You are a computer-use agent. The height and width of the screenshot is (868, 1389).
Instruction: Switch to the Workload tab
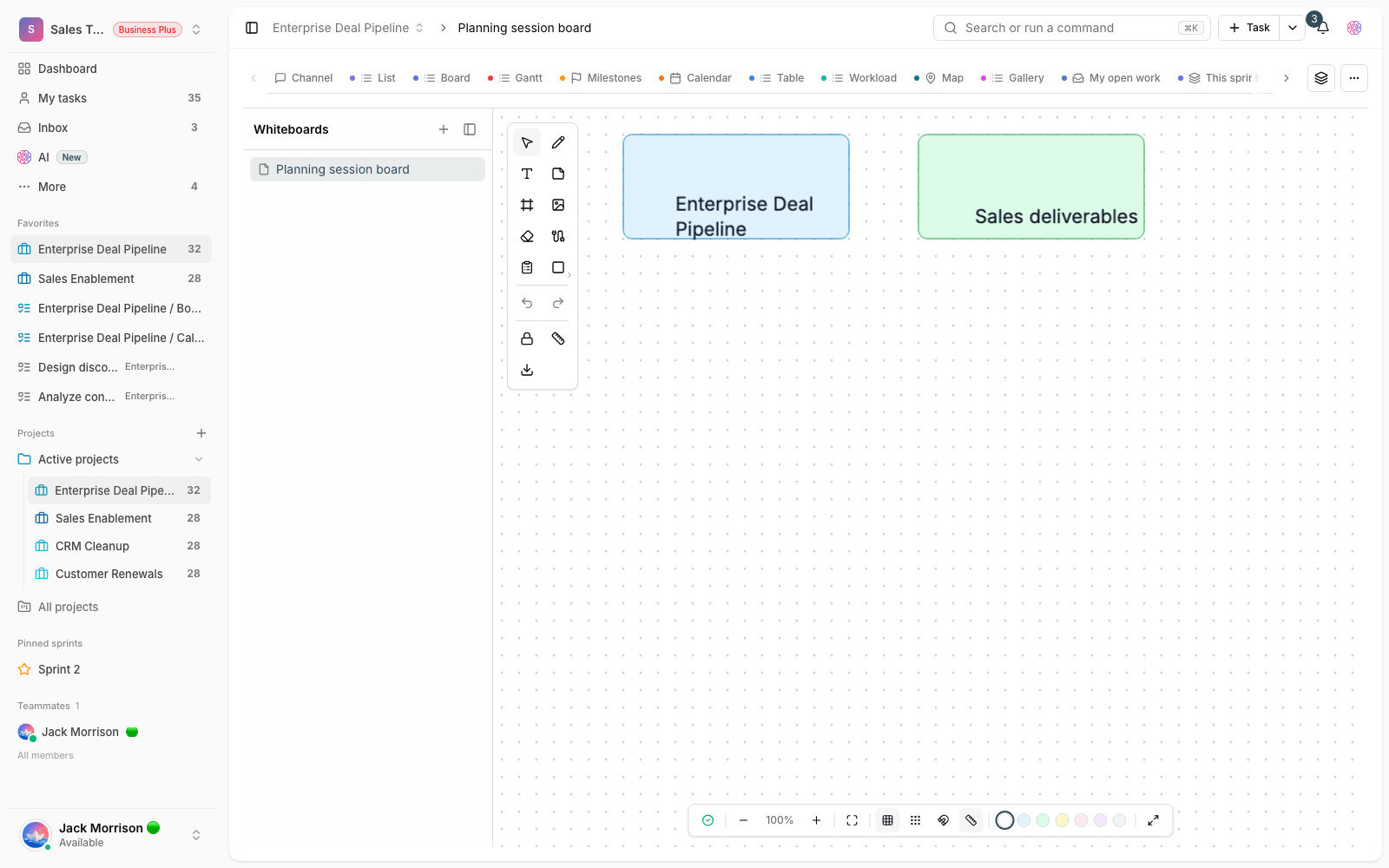pyautogui.click(x=859, y=78)
